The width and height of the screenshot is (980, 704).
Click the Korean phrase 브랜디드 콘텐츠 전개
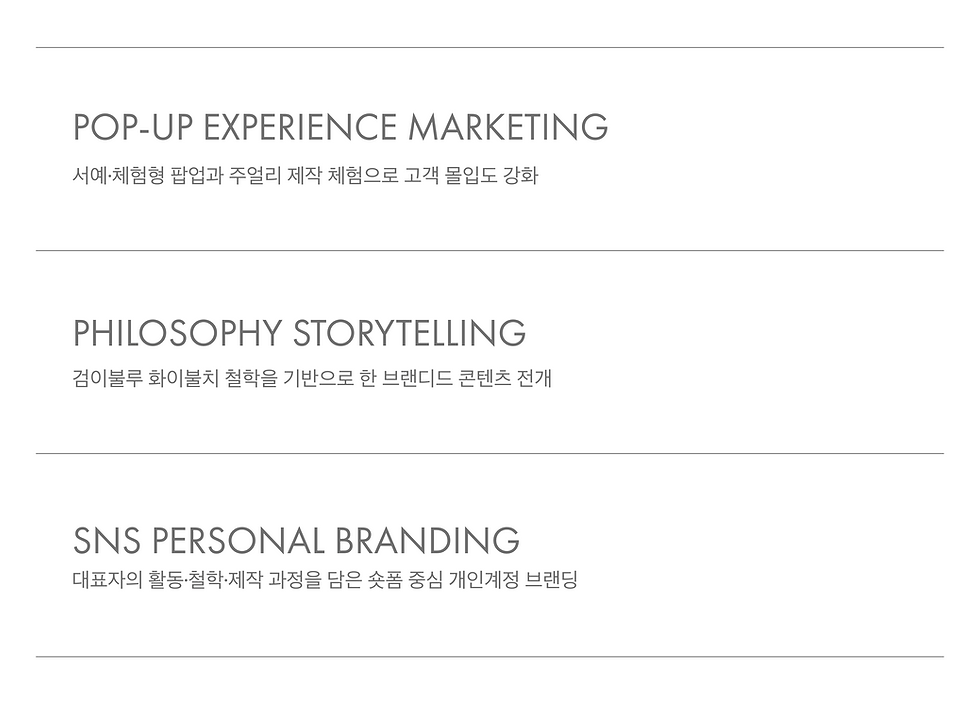tap(467, 380)
